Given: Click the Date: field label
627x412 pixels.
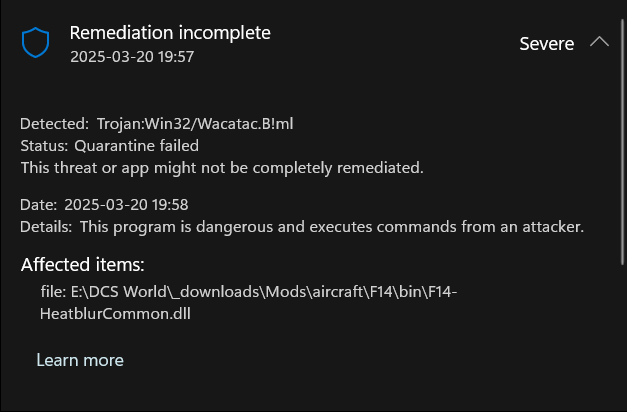Looking at the screenshot, I should (x=38, y=205).
